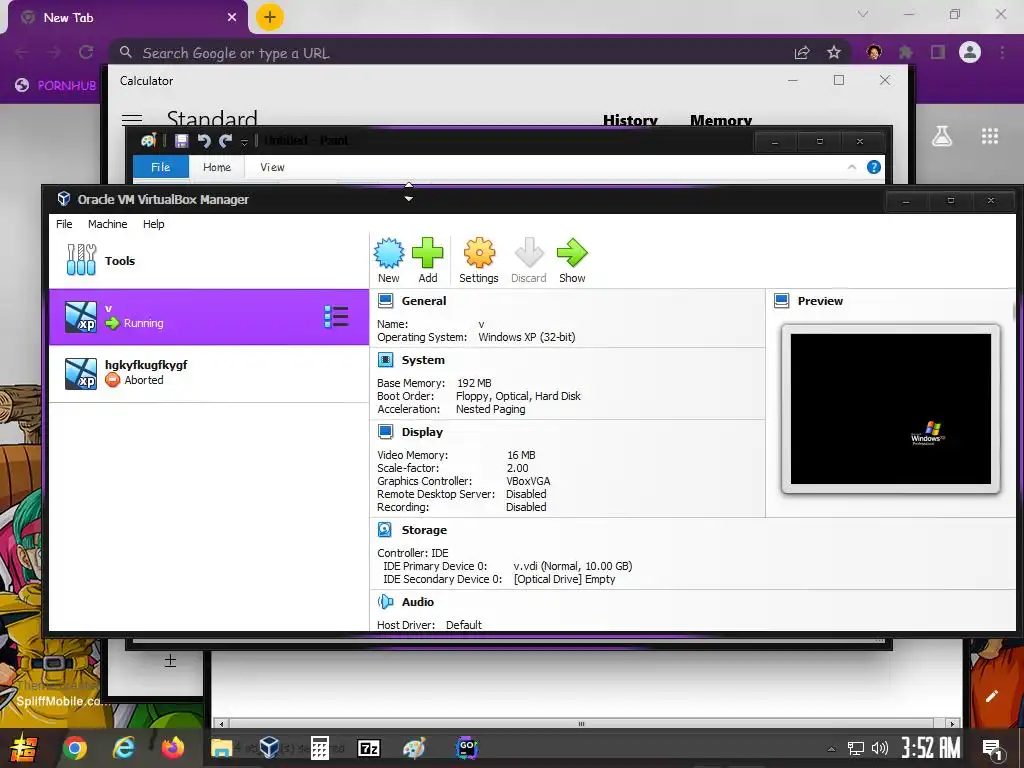Click the Paint scrollbar right arrow
The height and width of the screenshot is (768, 1024).
click(952, 724)
